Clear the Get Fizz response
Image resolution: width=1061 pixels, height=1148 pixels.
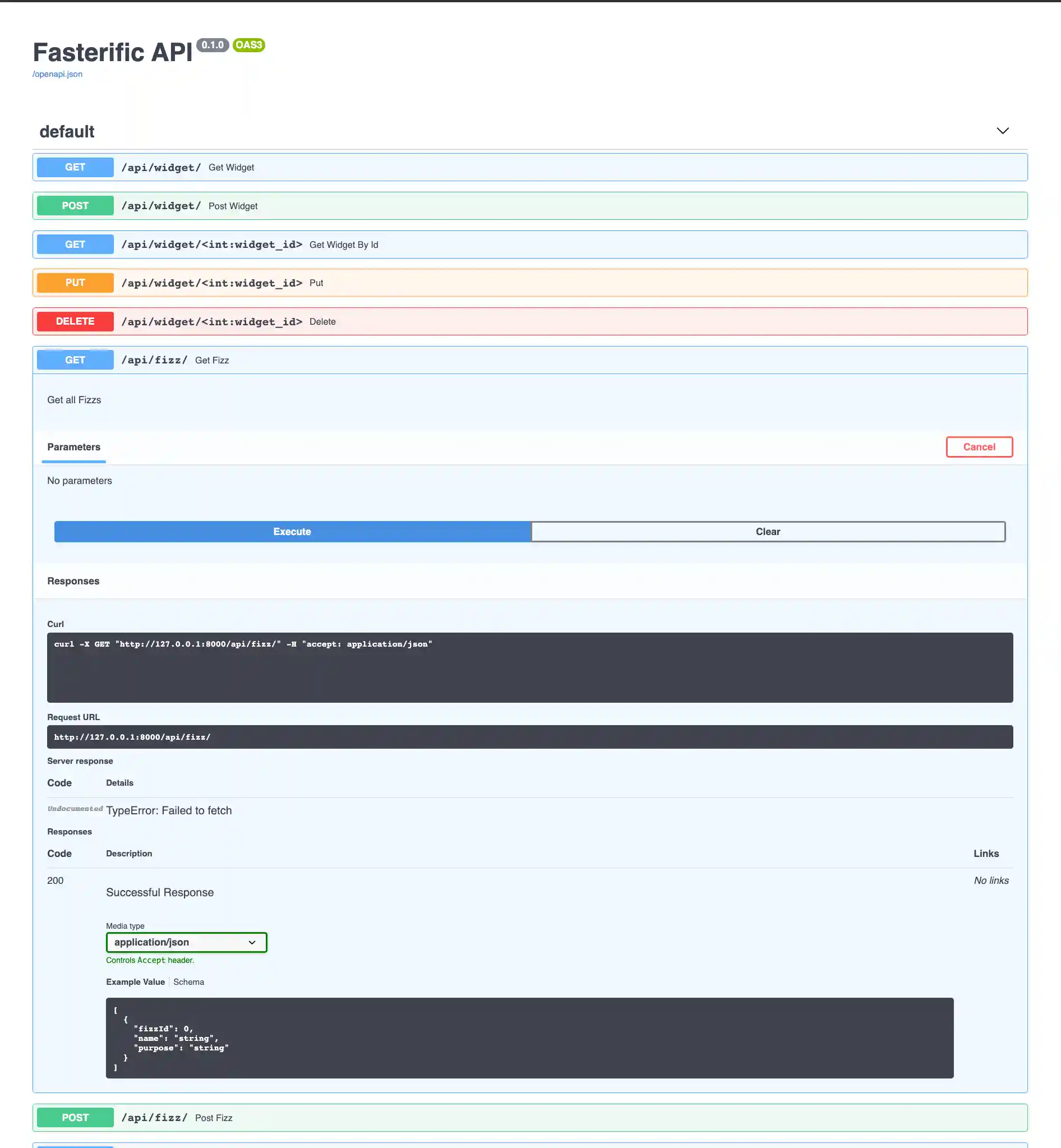coord(768,531)
